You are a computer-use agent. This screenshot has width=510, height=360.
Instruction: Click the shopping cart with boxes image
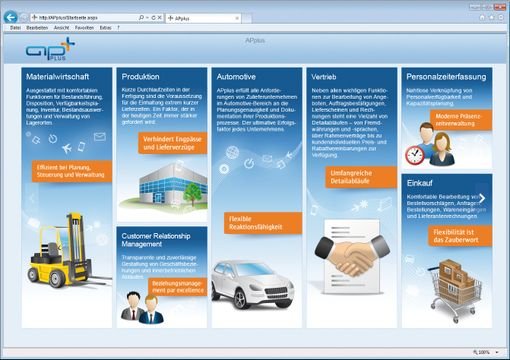[455, 291]
